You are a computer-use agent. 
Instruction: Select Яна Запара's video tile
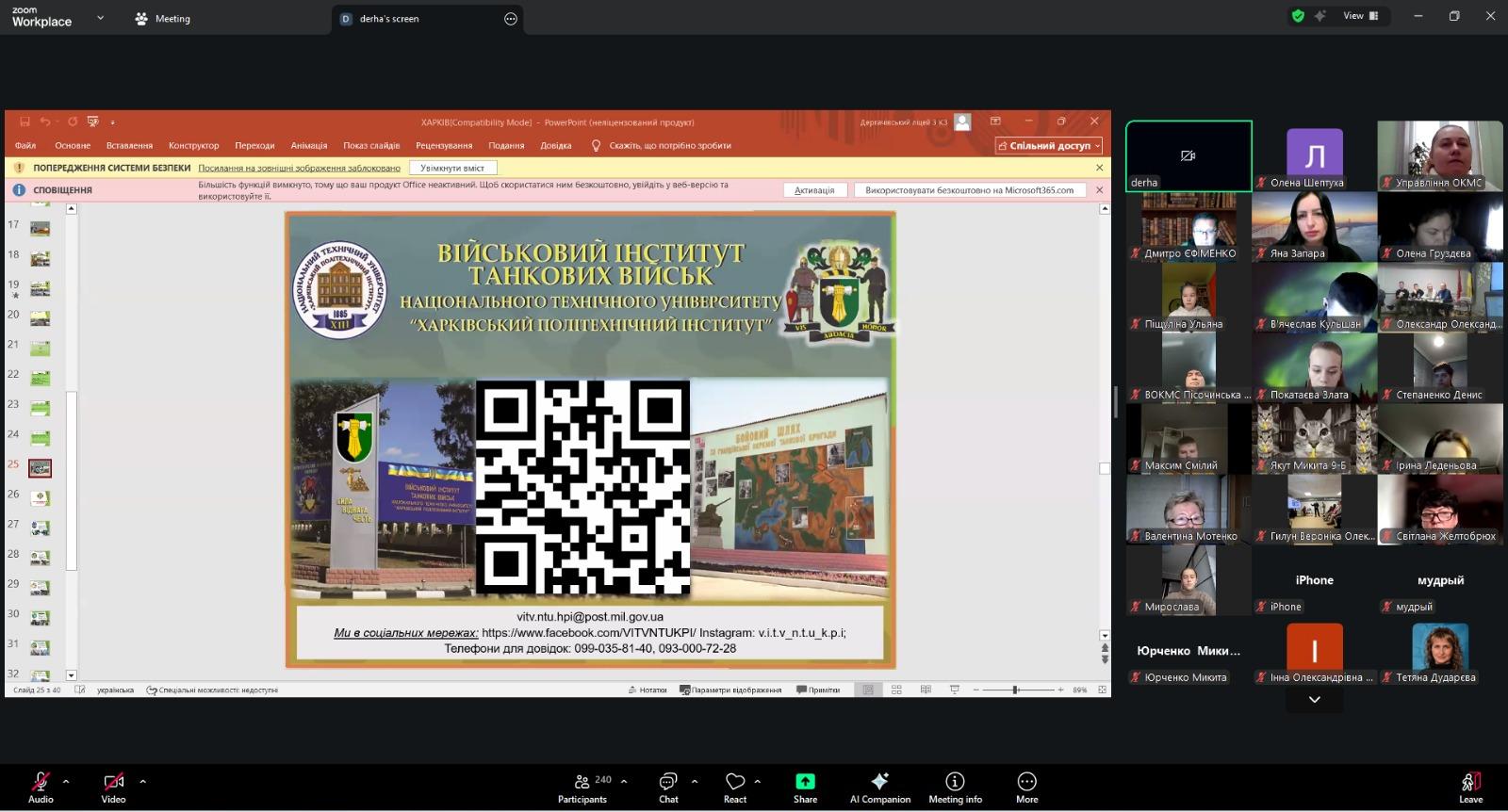click(x=1314, y=226)
